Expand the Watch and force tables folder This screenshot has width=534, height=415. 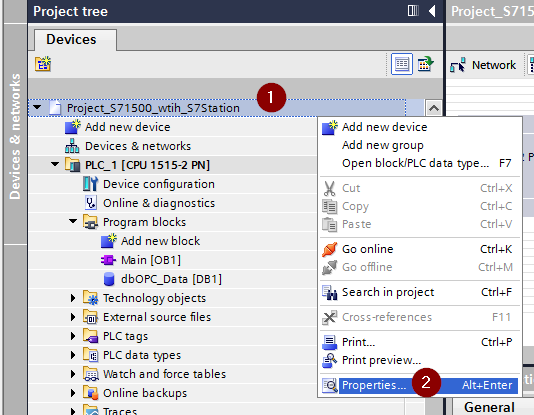(73, 374)
